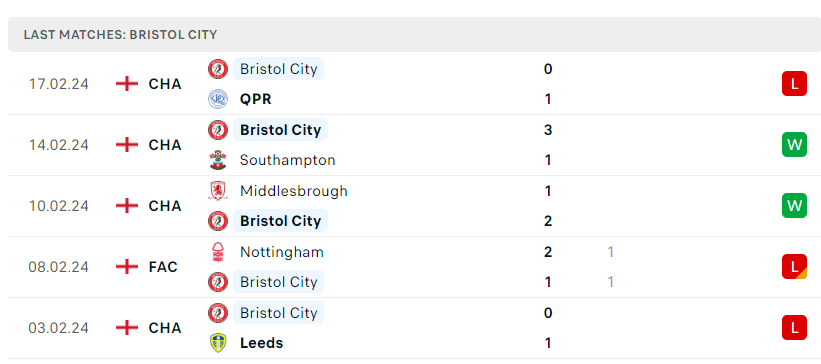Click the L badge for Nottingham FAC match
The height and width of the screenshot is (364, 821).
(x=794, y=267)
